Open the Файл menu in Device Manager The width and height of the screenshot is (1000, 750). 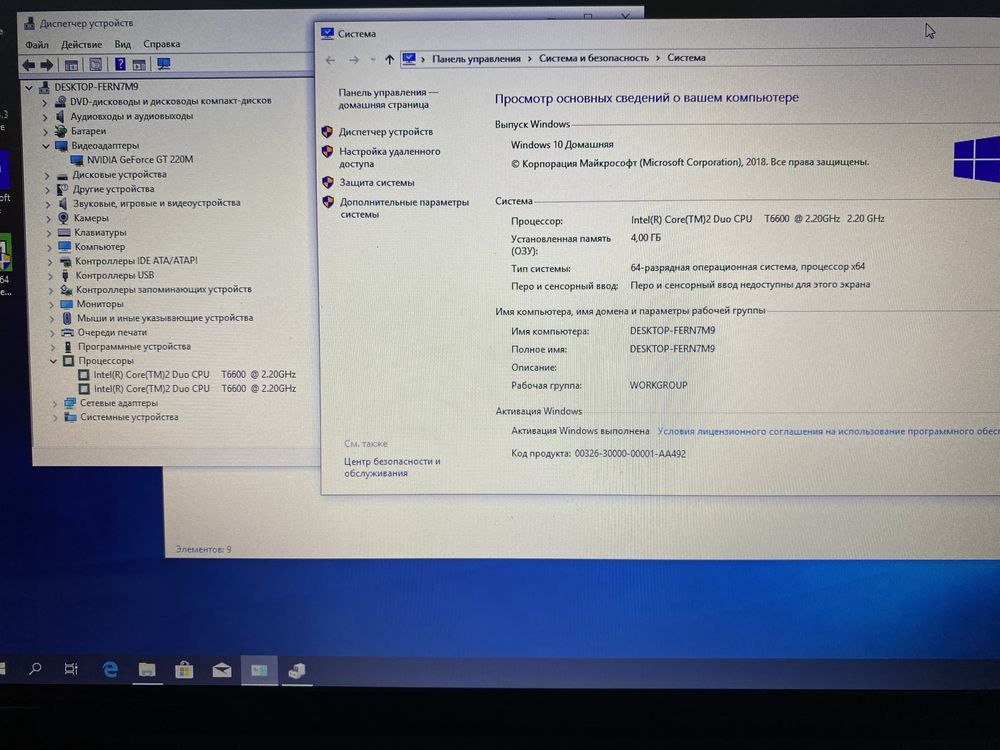point(37,45)
